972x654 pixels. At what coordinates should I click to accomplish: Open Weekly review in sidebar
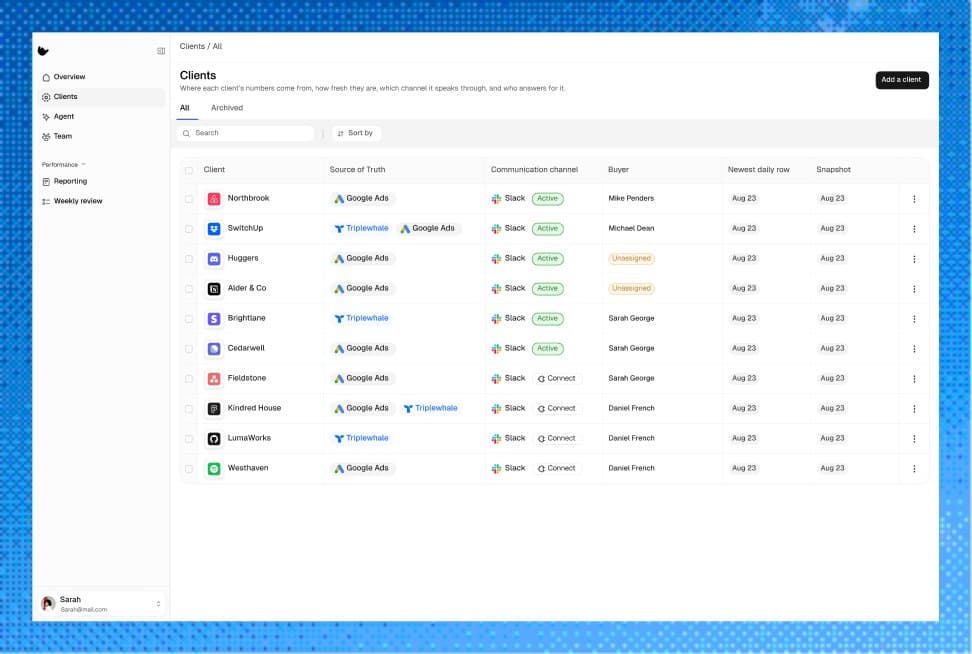(102, 201)
